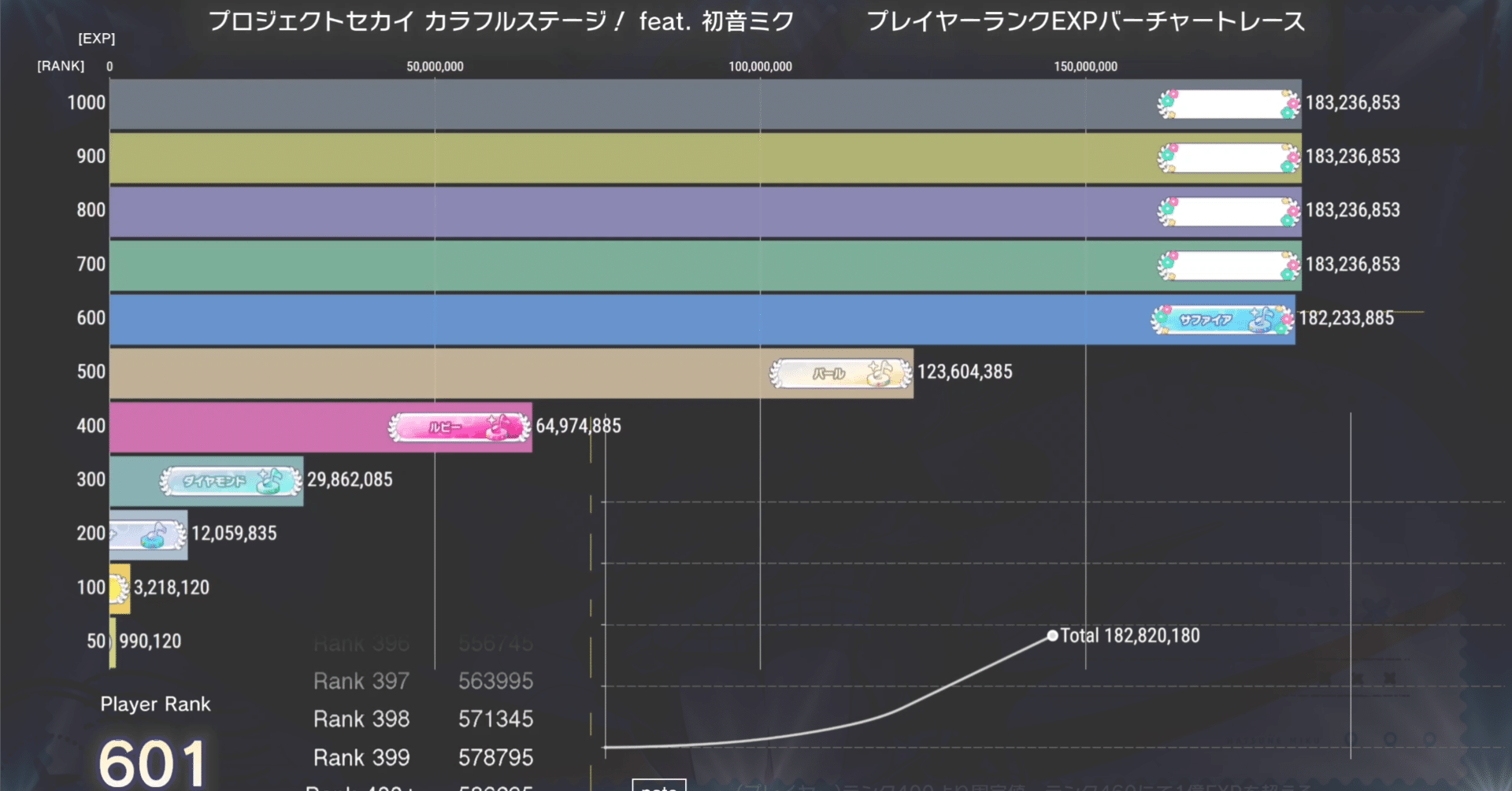
Task: Select the Total 182,820,180 data point marker
Action: point(1053,635)
